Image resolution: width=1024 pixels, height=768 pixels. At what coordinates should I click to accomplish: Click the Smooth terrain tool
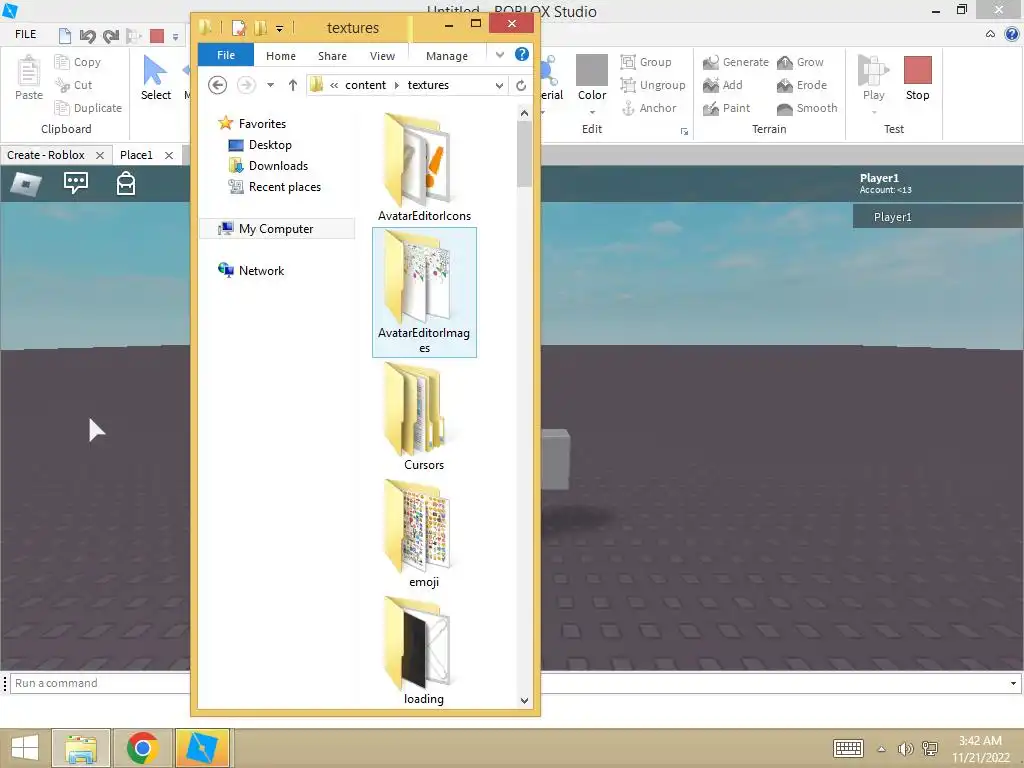tap(807, 108)
